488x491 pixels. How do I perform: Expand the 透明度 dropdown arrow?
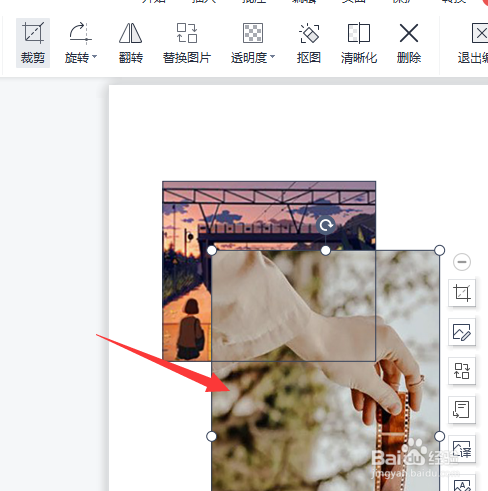click(x=273, y=57)
